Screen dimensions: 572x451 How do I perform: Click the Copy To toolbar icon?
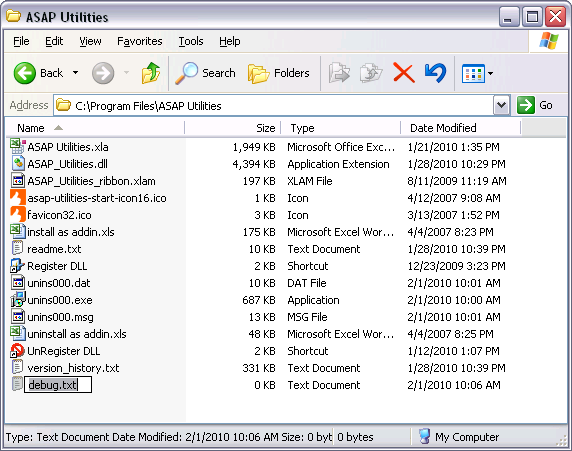pos(371,73)
